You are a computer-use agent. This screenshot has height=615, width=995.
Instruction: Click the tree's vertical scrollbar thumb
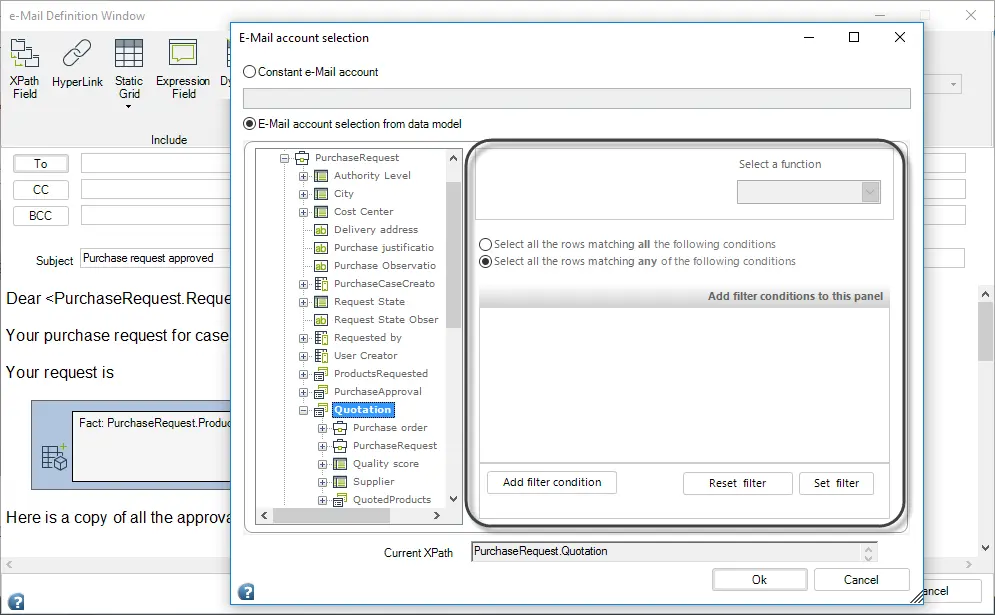coord(453,254)
